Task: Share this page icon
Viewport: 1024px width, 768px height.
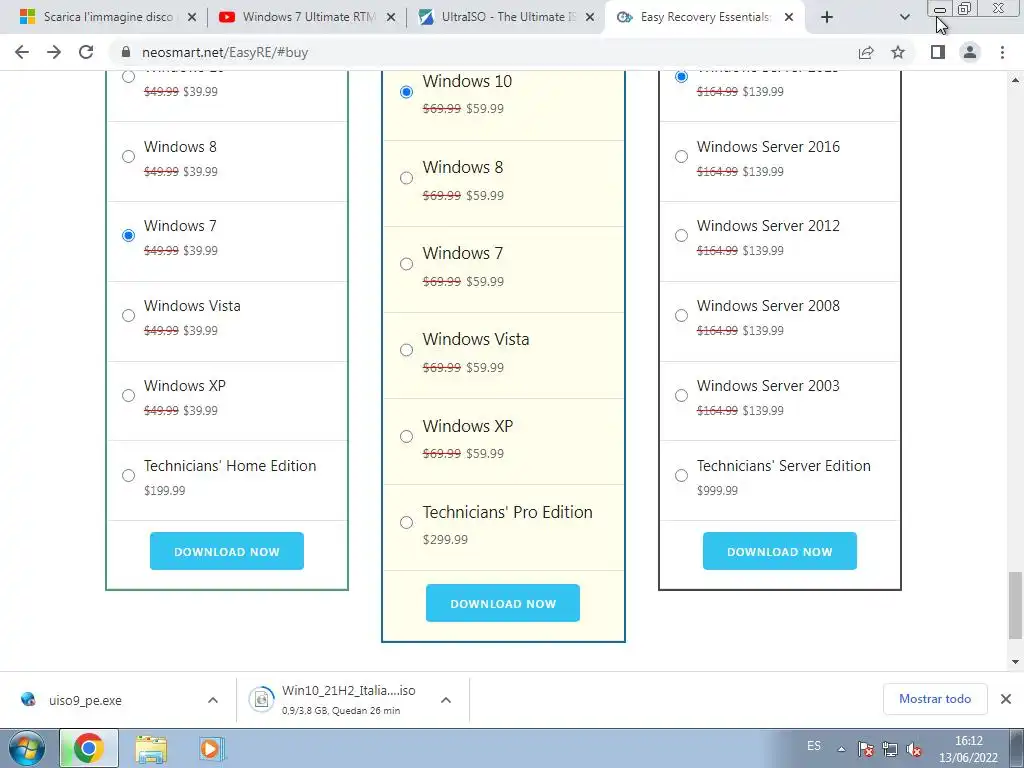Action: (x=866, y=52)
